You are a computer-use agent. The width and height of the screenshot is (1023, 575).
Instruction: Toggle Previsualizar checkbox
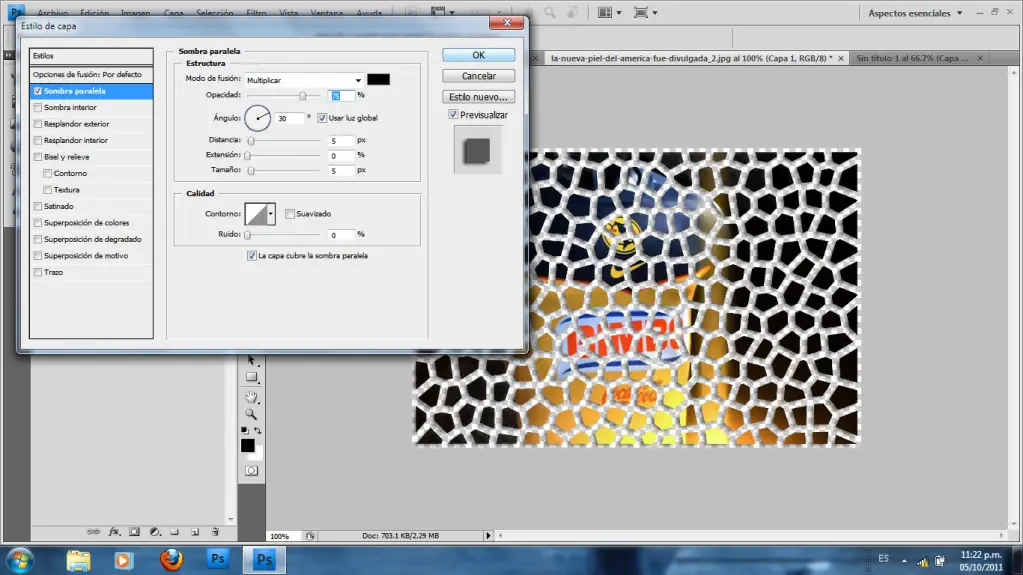point(453,115)
